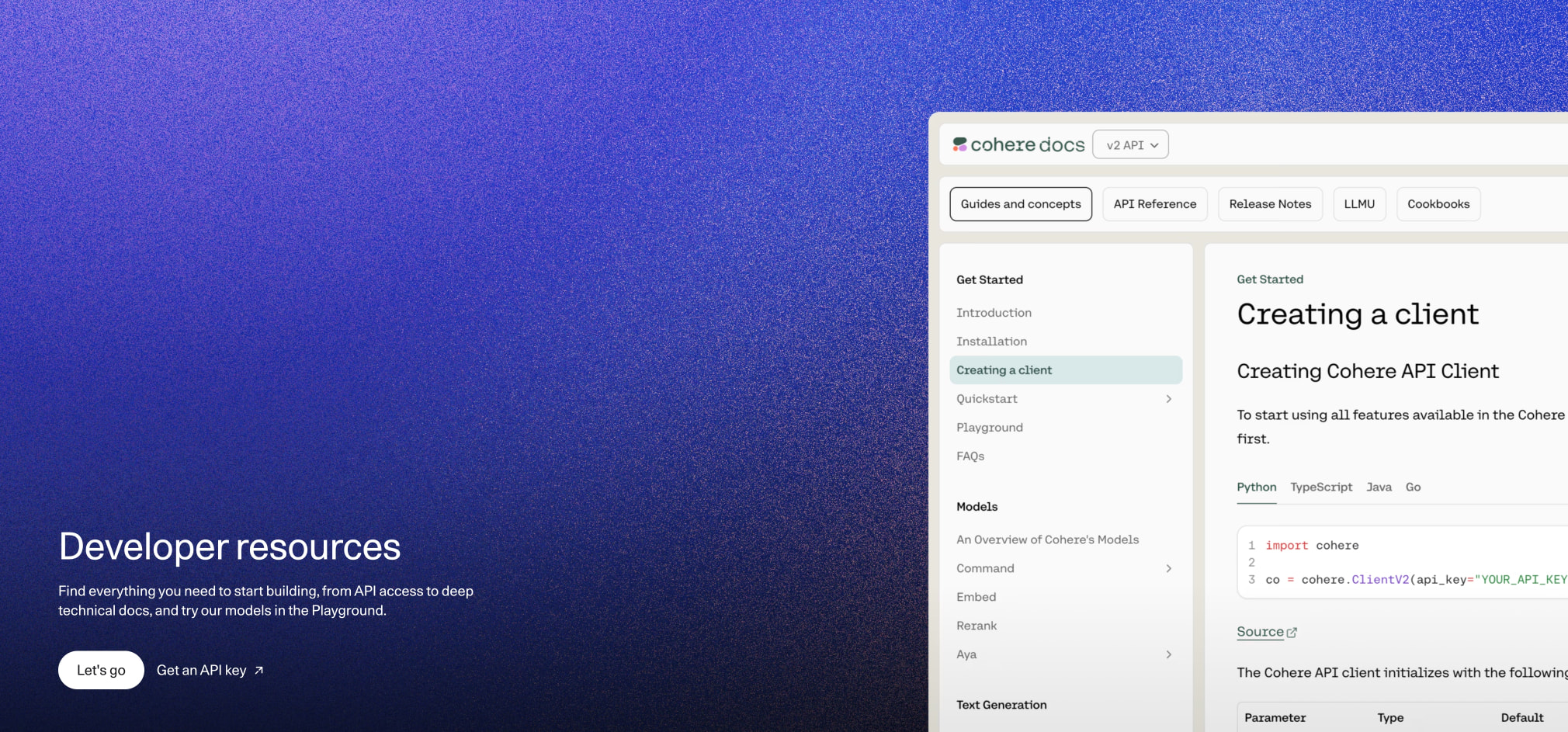Open Quickstart in the sidebar
Image resolution: width=1568 pixels, height=732 pixels.
[x=987, y=399]
